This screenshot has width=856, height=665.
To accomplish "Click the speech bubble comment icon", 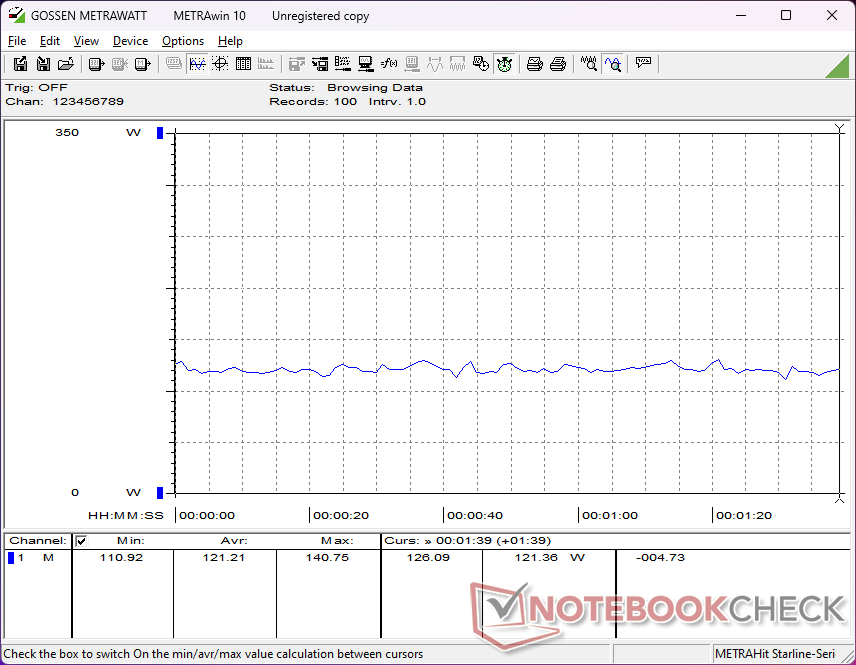I will click(x=643, y=64).
